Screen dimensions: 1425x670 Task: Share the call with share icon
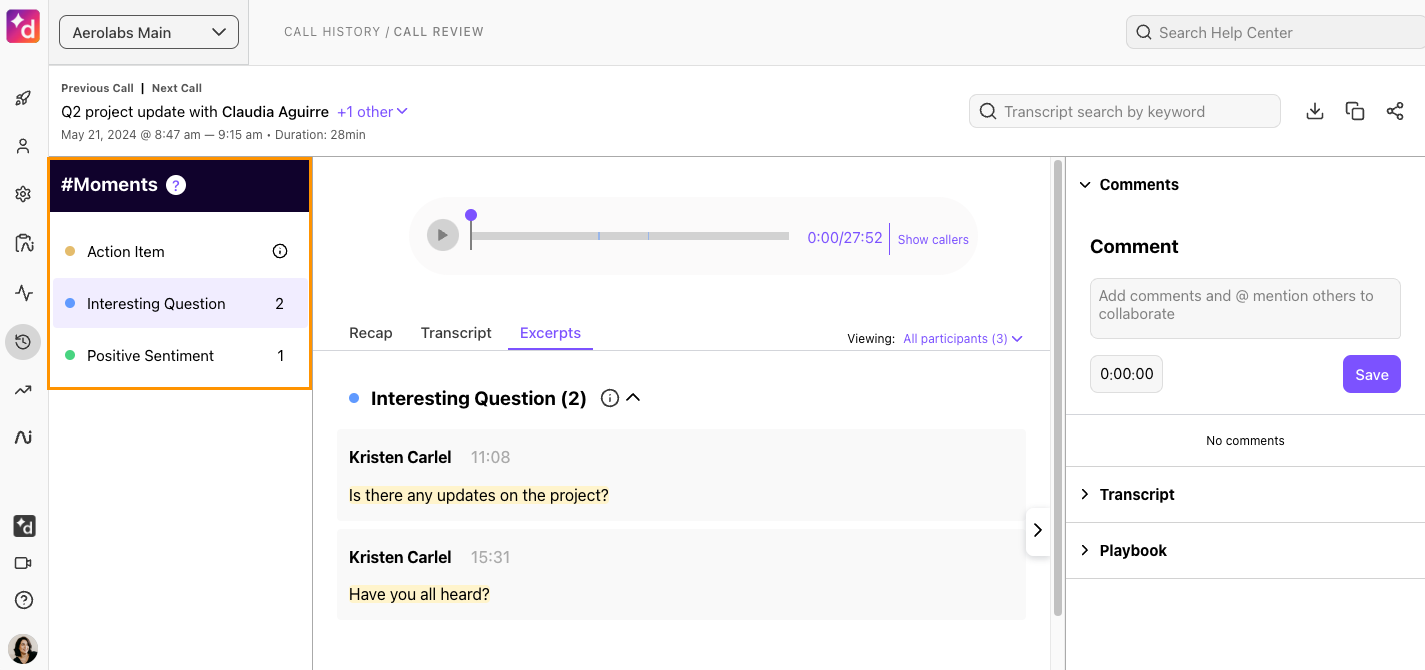point(1395,111)
